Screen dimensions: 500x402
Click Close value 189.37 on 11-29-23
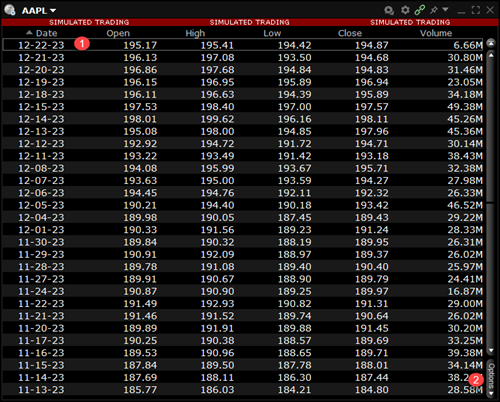click(372, 255)
